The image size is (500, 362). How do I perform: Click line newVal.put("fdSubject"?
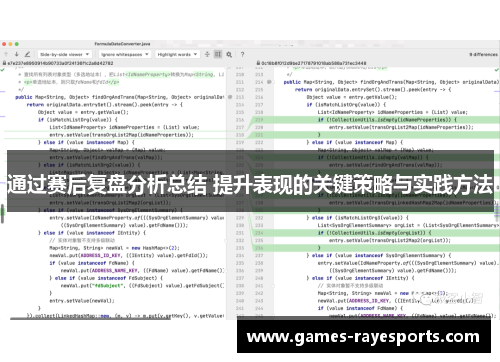coord(142,286)
